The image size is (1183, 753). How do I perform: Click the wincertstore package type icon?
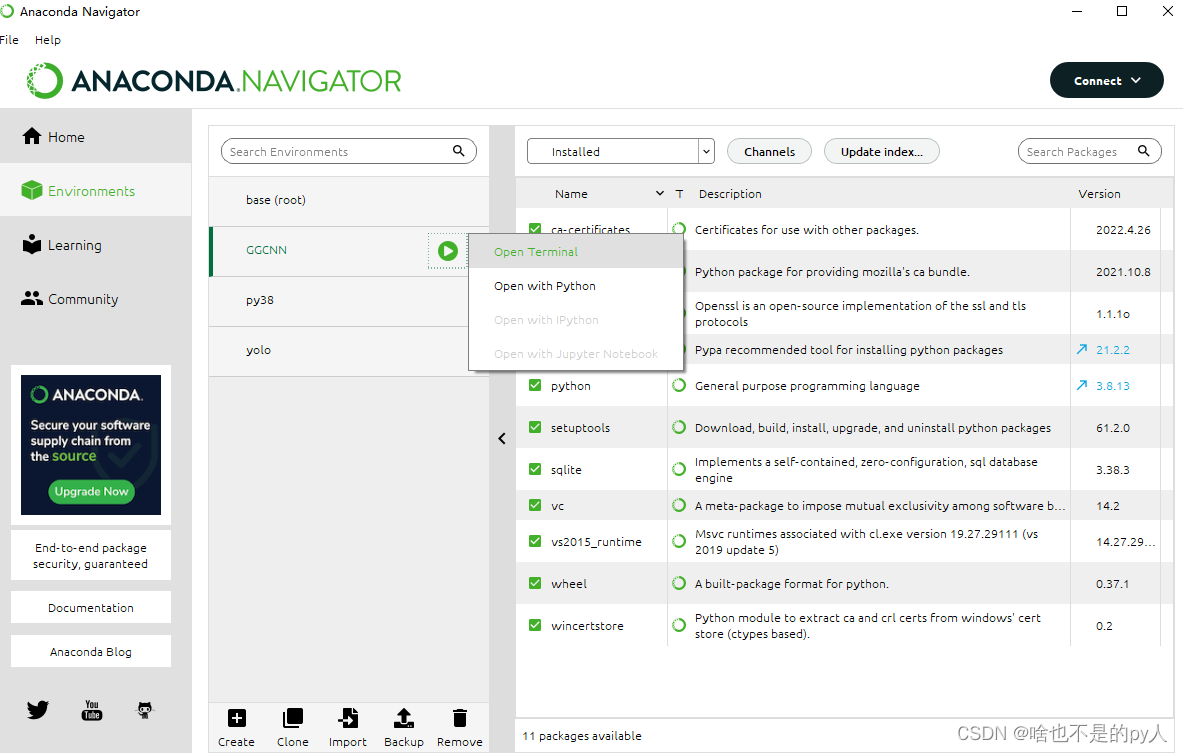679,625
